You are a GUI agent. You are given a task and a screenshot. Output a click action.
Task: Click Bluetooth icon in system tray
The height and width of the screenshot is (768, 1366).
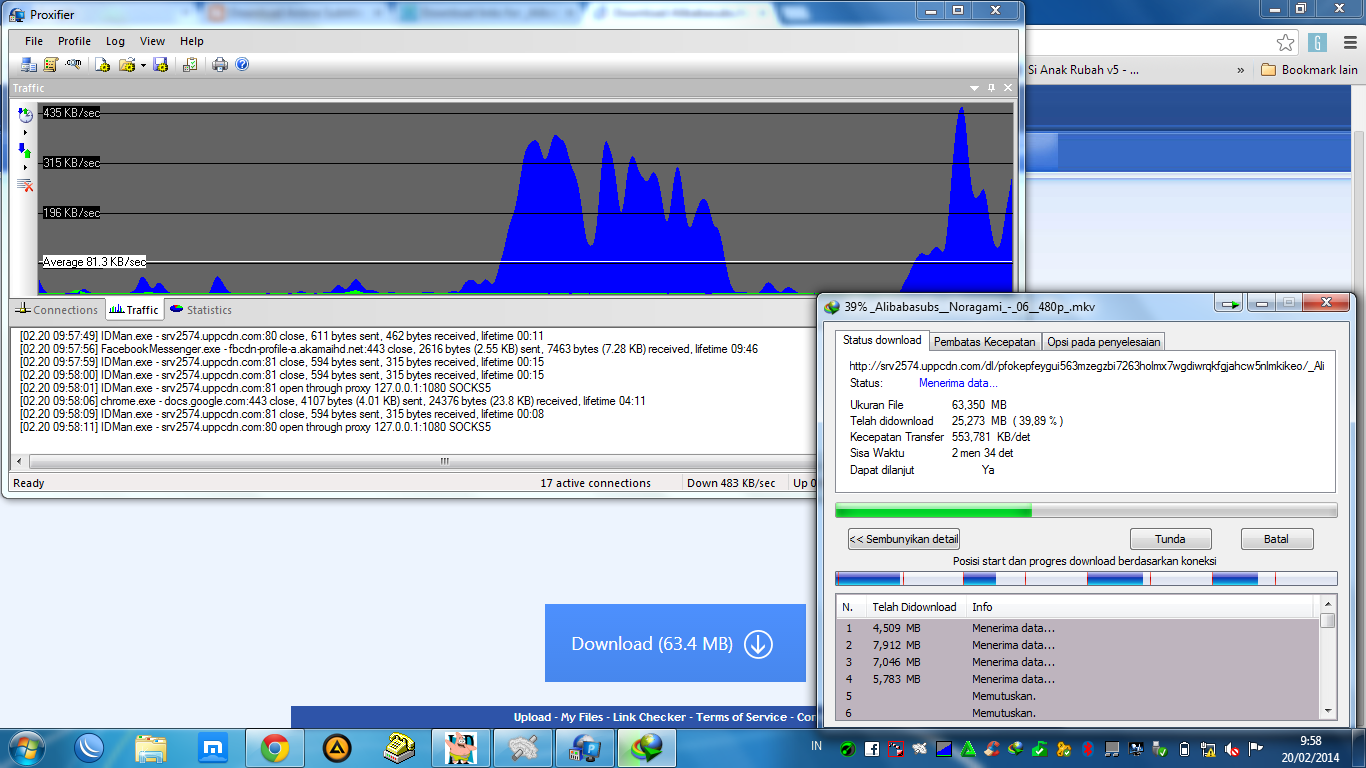pyautogui.click(x=1090, y=748)
